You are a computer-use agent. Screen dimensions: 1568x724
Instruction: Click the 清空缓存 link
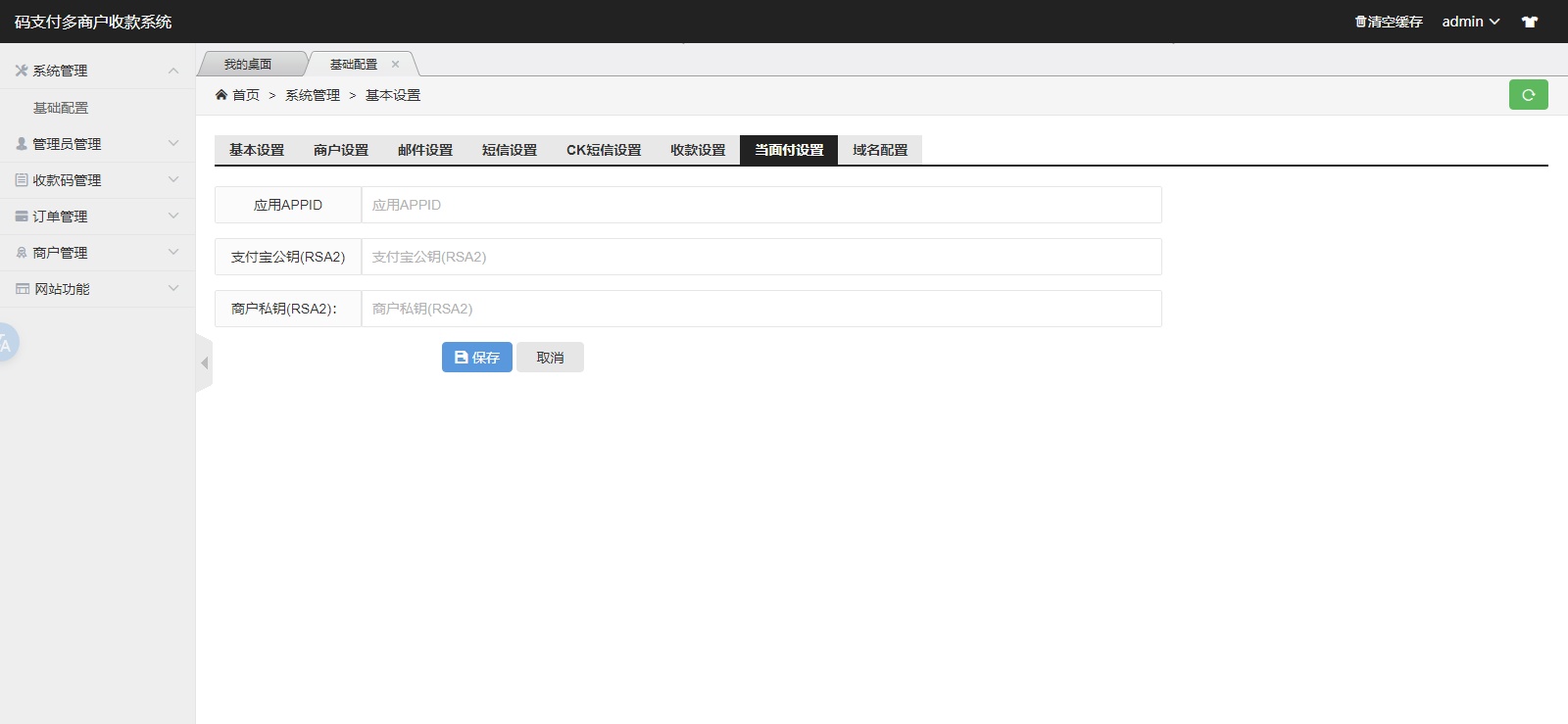[x=1389, y=22]
